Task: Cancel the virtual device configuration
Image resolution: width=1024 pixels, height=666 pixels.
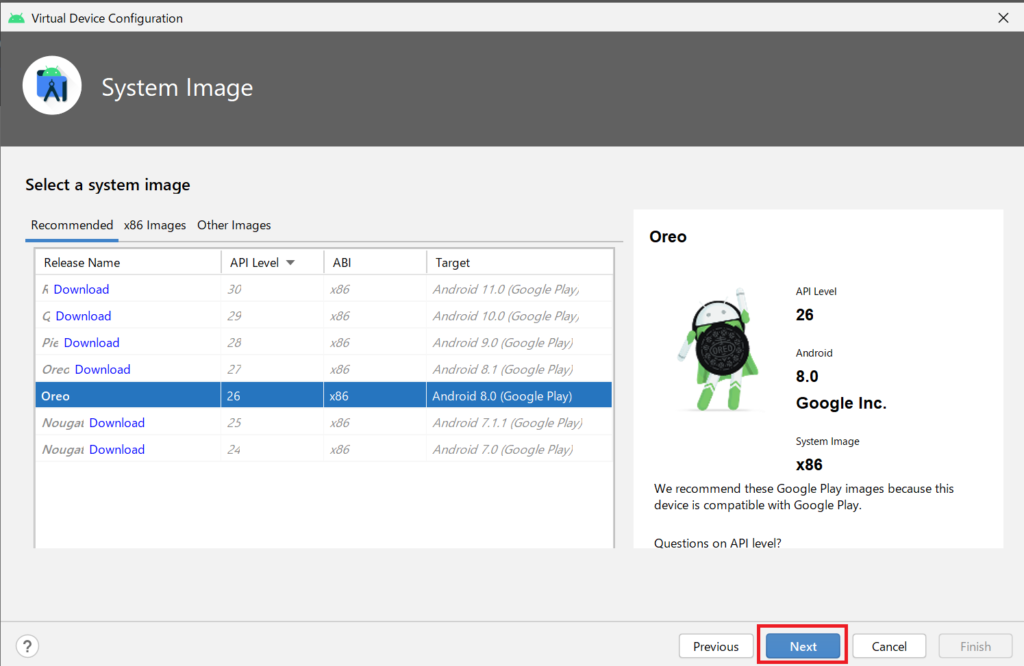Action: point(889,646)
